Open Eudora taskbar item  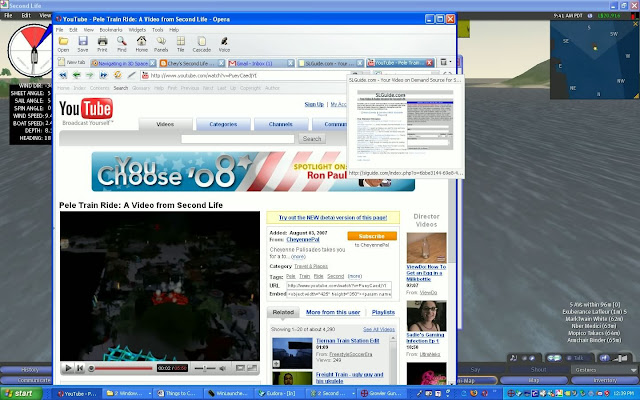point(280,393)
